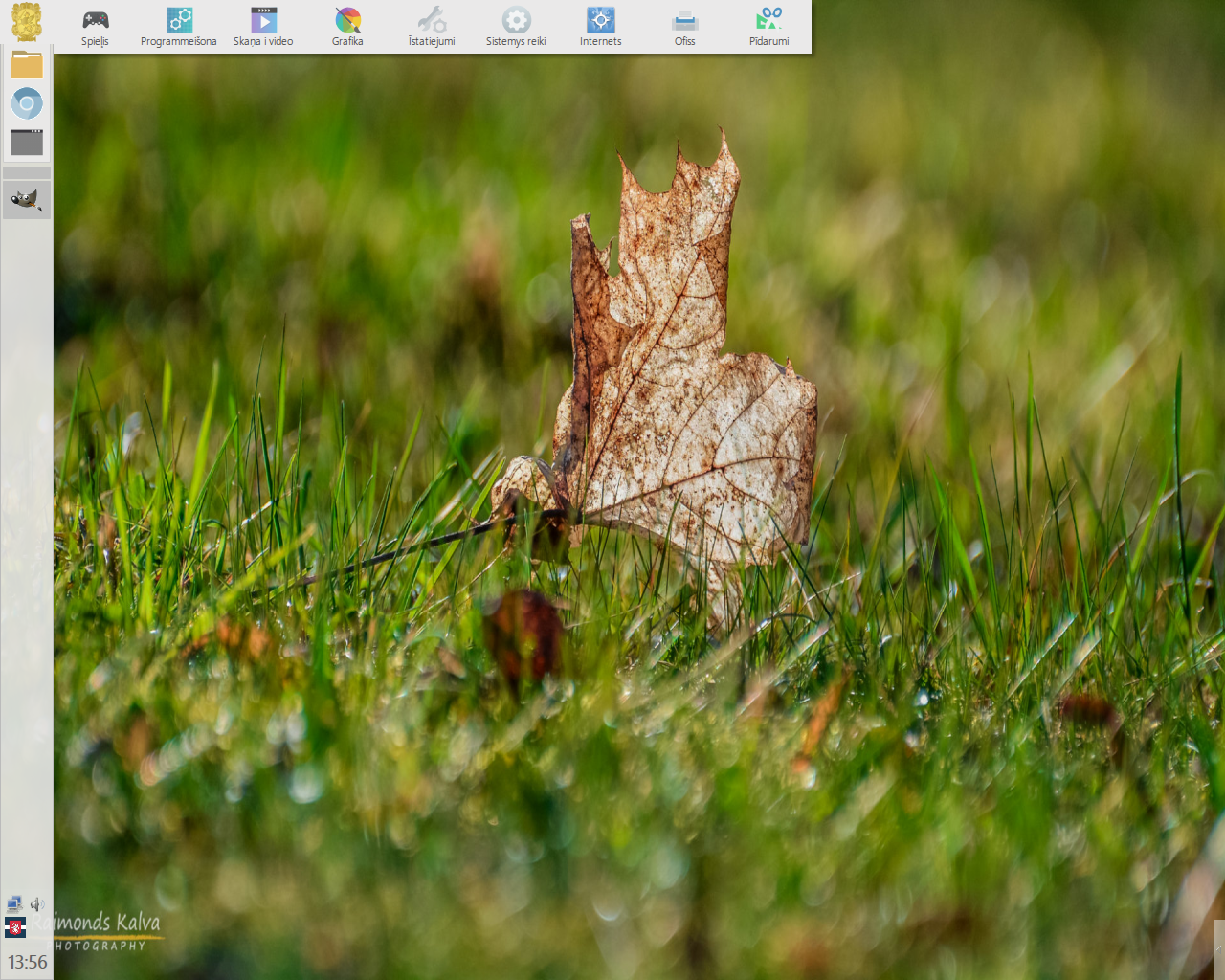Click the volume speaker tray icon
The image size is (1225, 980).
click(x=37, y=903)
